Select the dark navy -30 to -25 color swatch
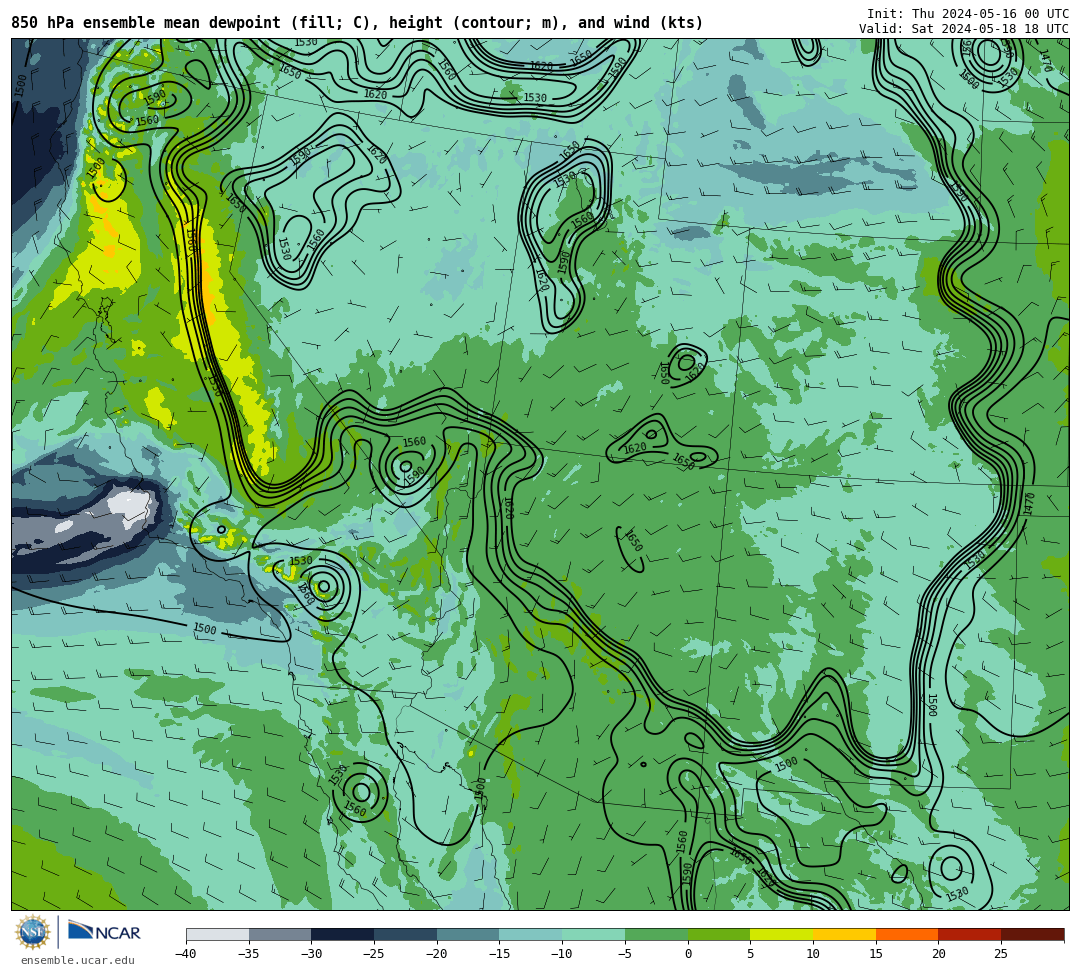Viewport: 1080px width, 973px height. (x=343, y=934)
